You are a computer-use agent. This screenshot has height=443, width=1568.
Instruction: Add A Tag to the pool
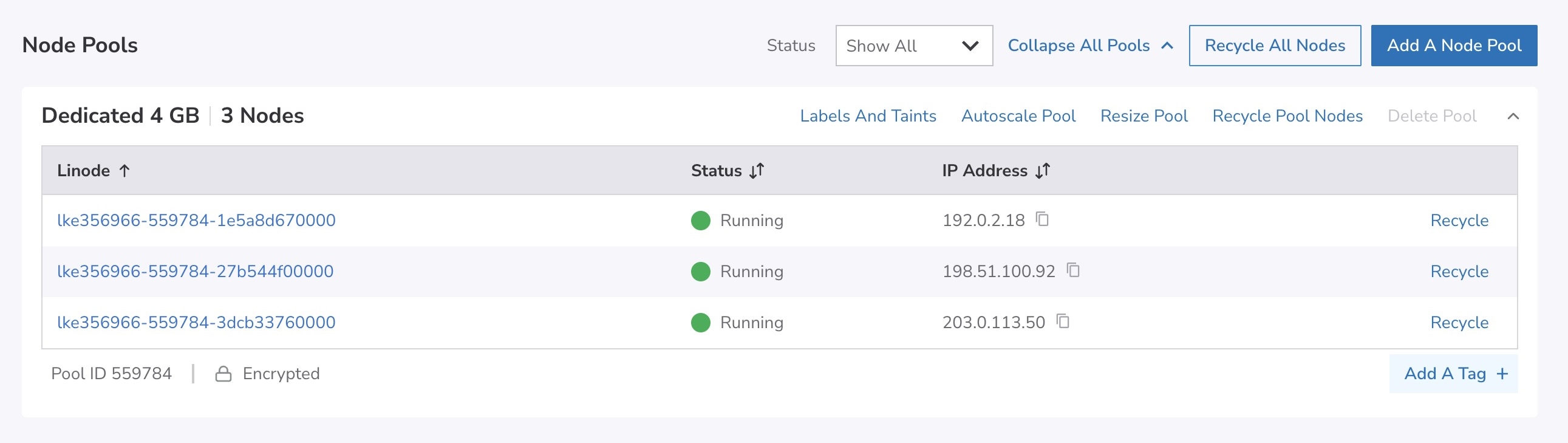(1454, 374)
